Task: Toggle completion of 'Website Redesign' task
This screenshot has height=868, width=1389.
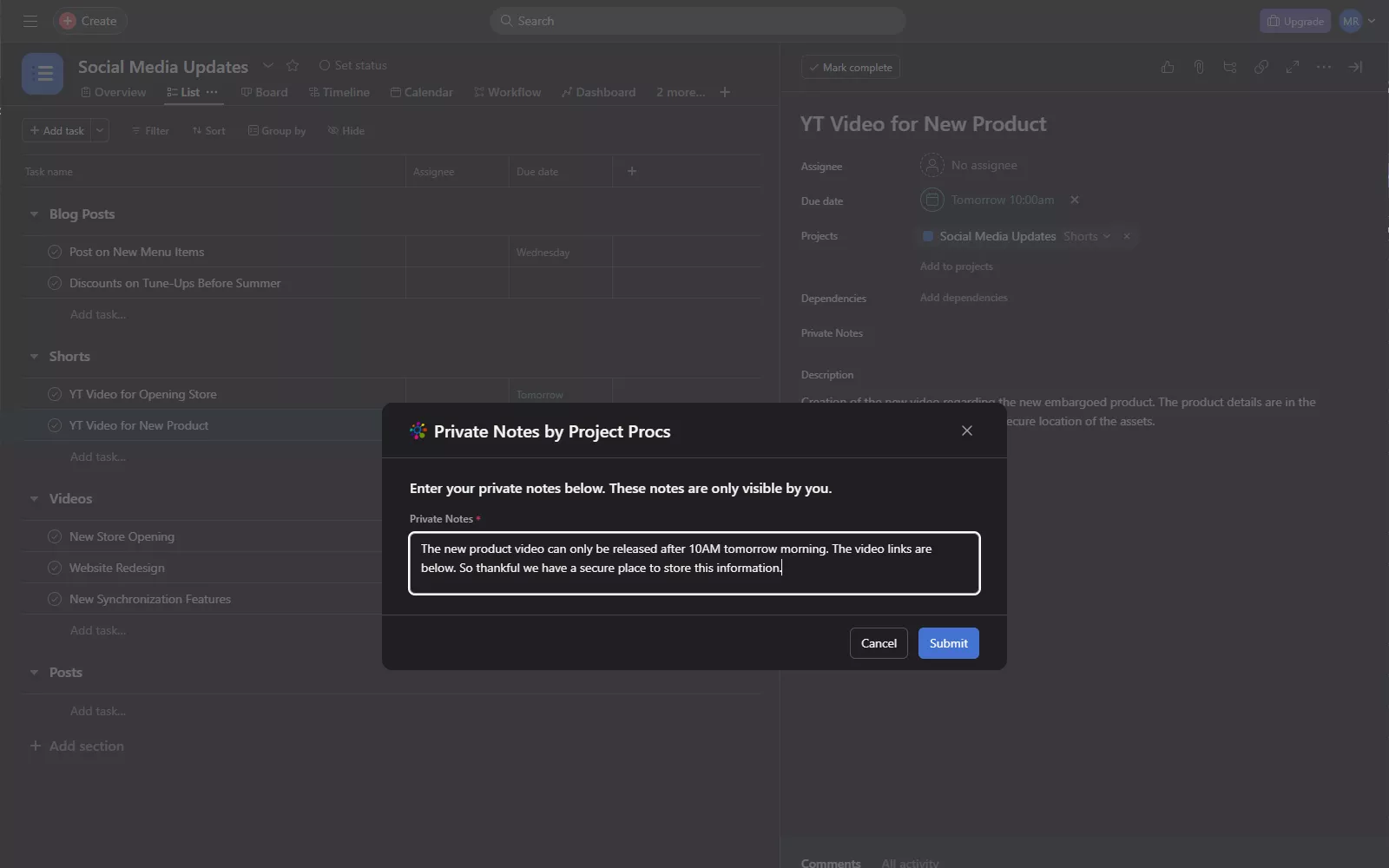Action: click(55, 568)
